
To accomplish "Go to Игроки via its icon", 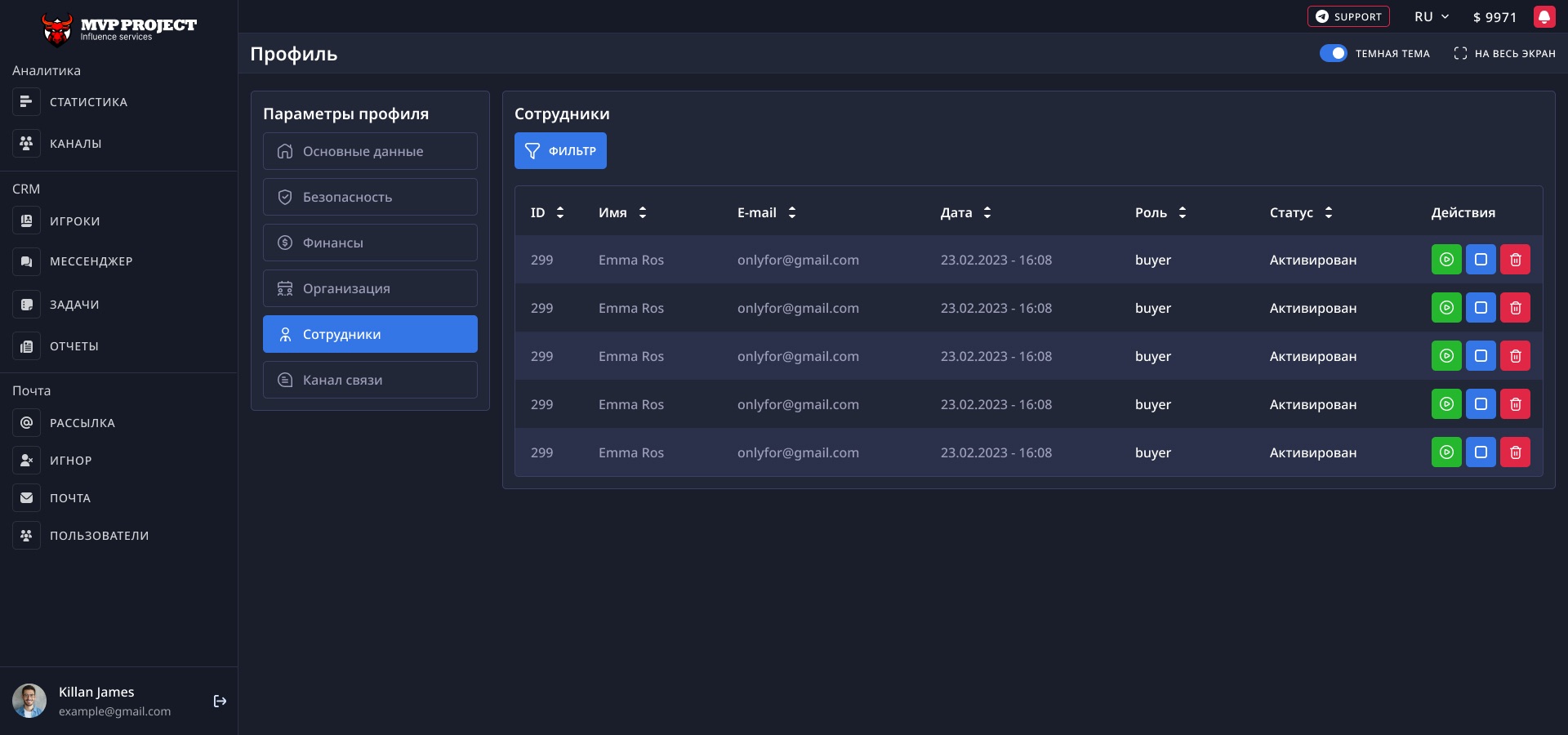I will tap(26, 220).
